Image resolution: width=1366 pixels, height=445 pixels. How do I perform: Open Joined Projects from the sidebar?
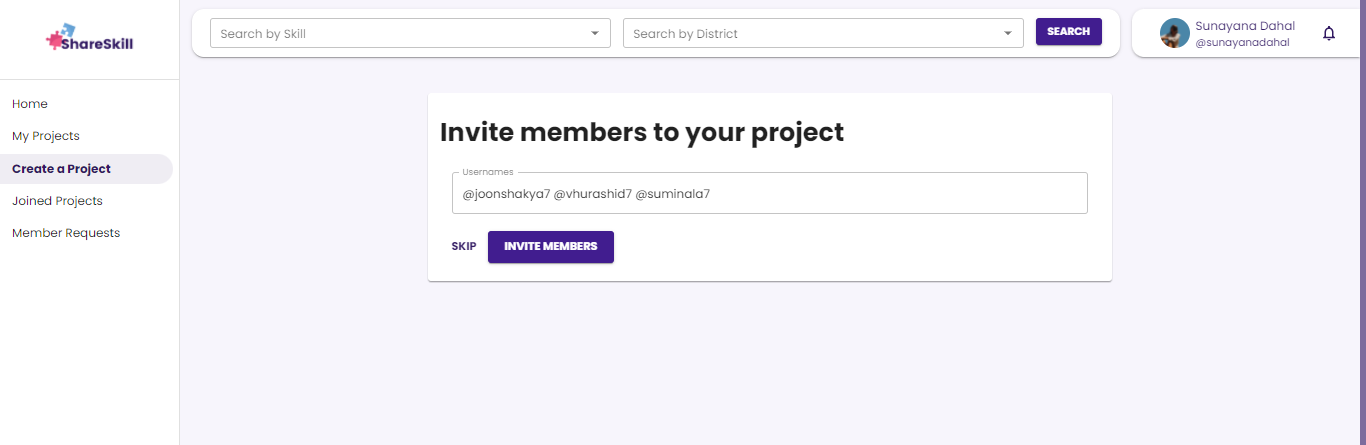tap(57, 201)
